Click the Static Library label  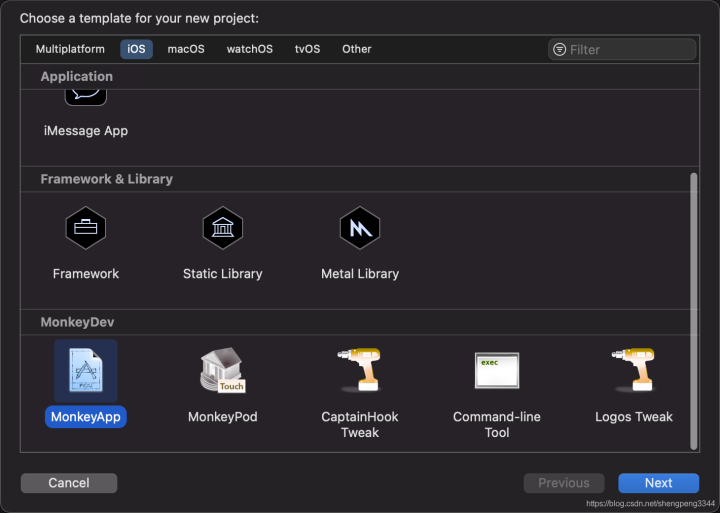pos(223,274)
